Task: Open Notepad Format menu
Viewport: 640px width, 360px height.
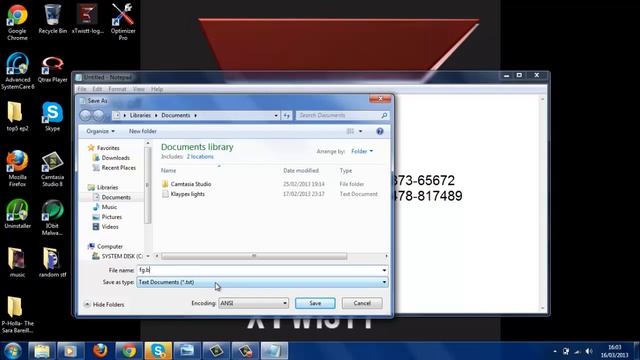Action: coord(117,89)
